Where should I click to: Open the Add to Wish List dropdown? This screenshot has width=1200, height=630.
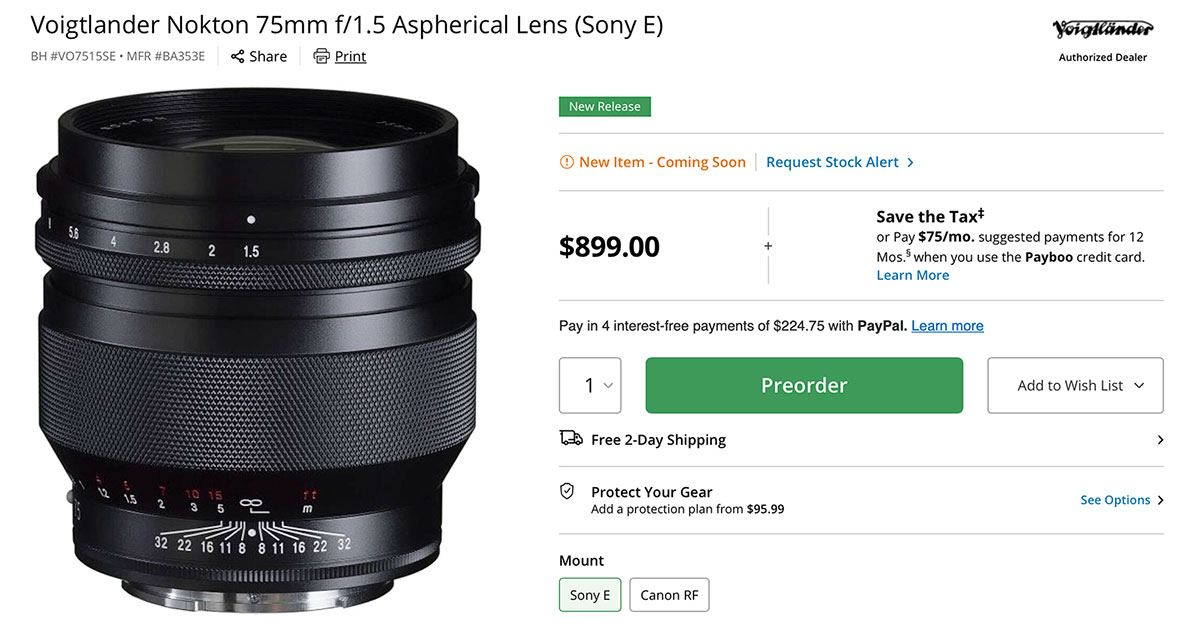1075,385
